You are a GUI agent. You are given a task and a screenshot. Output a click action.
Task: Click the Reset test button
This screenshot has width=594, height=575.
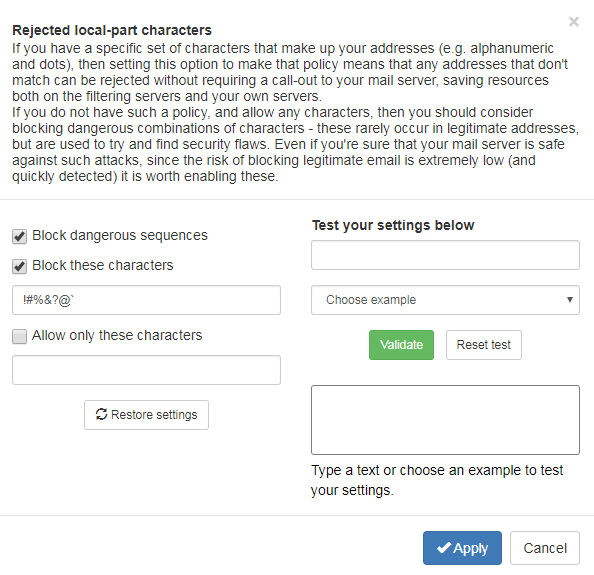483,345
